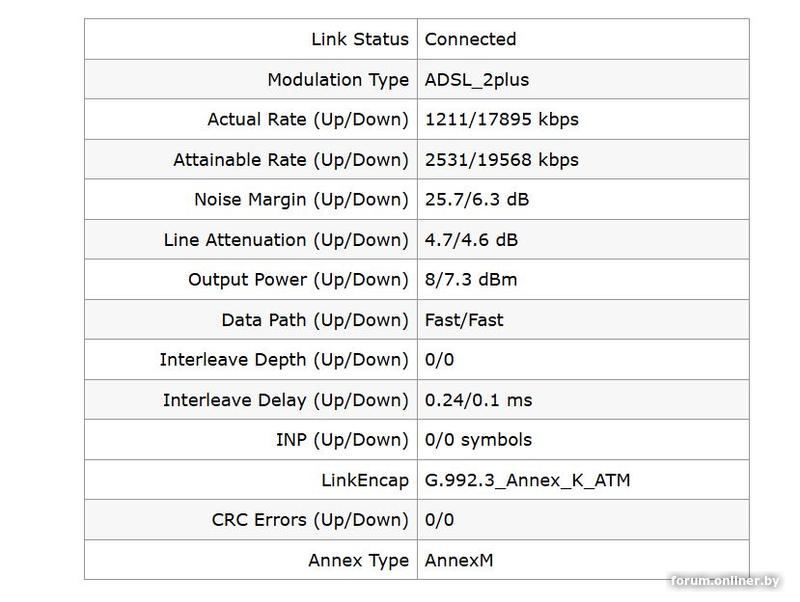Select the Noise Margin value 25.7/6.3 dB

coord(476,199)
